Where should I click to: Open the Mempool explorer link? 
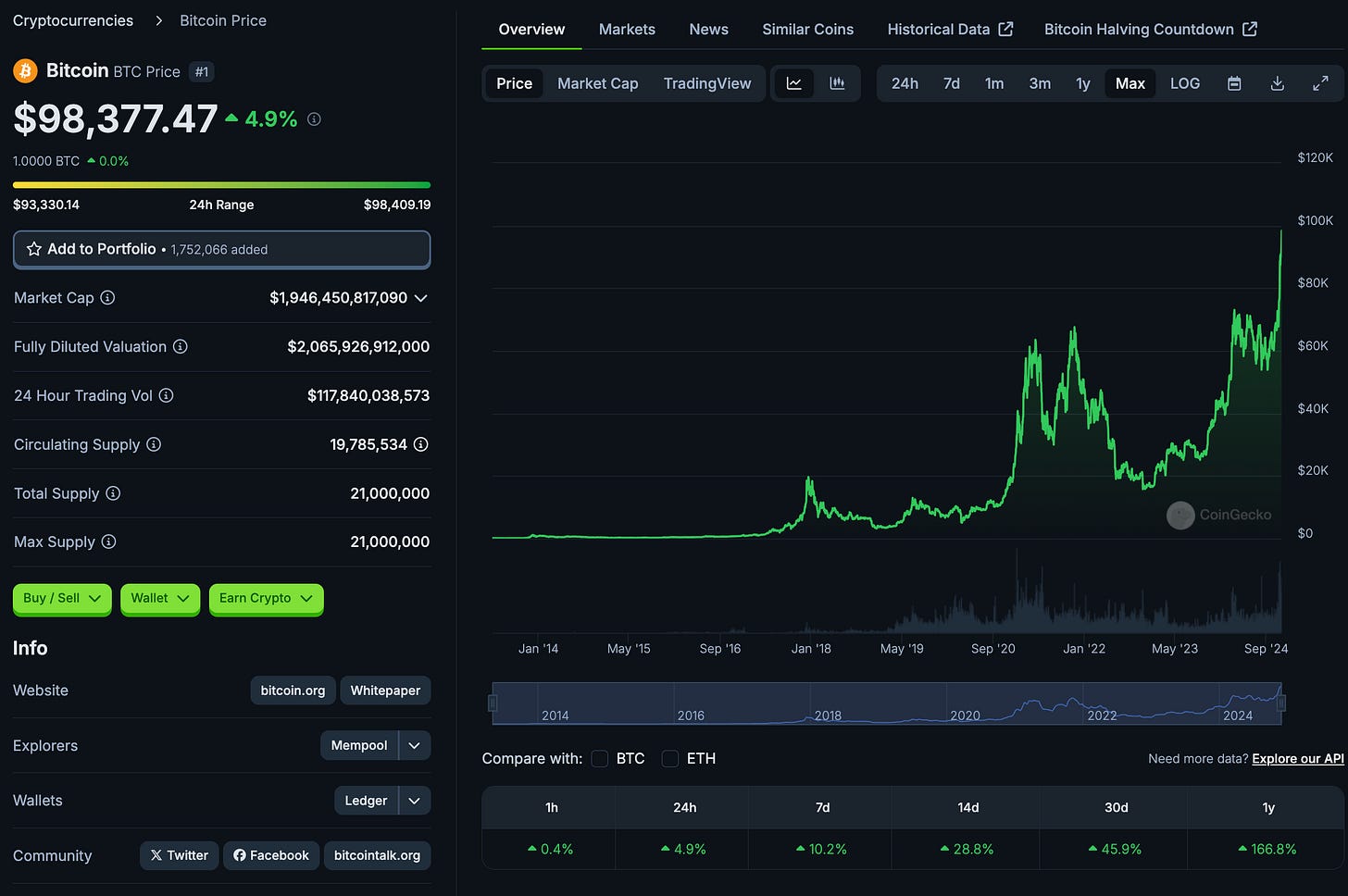coord(359,745)
